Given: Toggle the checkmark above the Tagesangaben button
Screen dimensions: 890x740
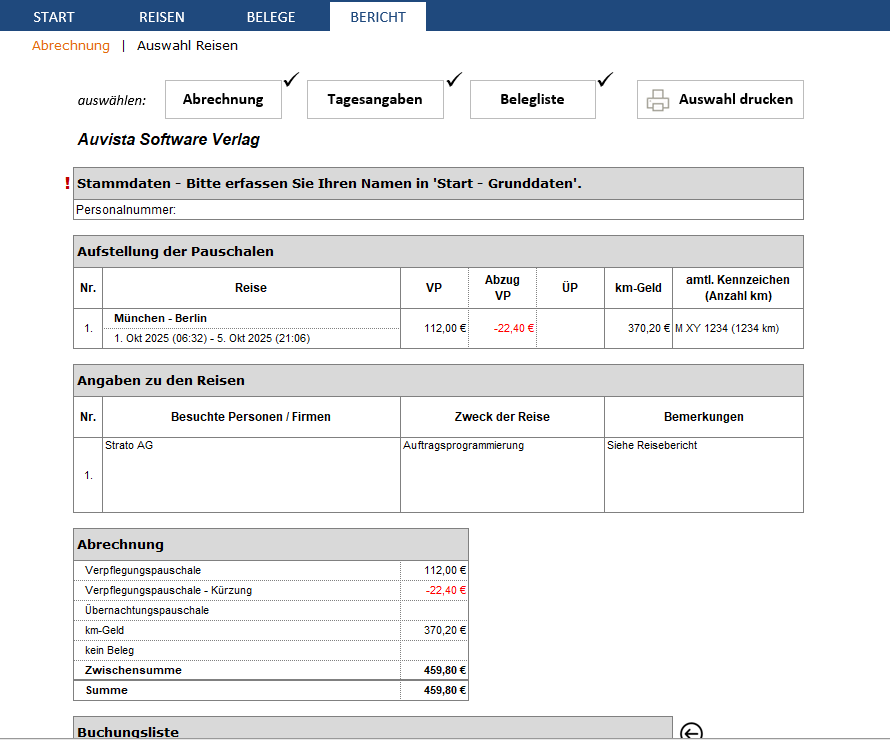Looking at the screenshot, I should [x=454, y=79].
